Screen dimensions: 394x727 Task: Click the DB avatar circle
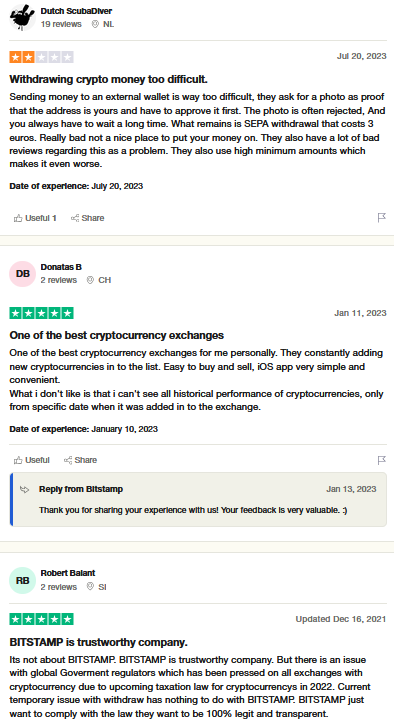[x=22, y=274]
